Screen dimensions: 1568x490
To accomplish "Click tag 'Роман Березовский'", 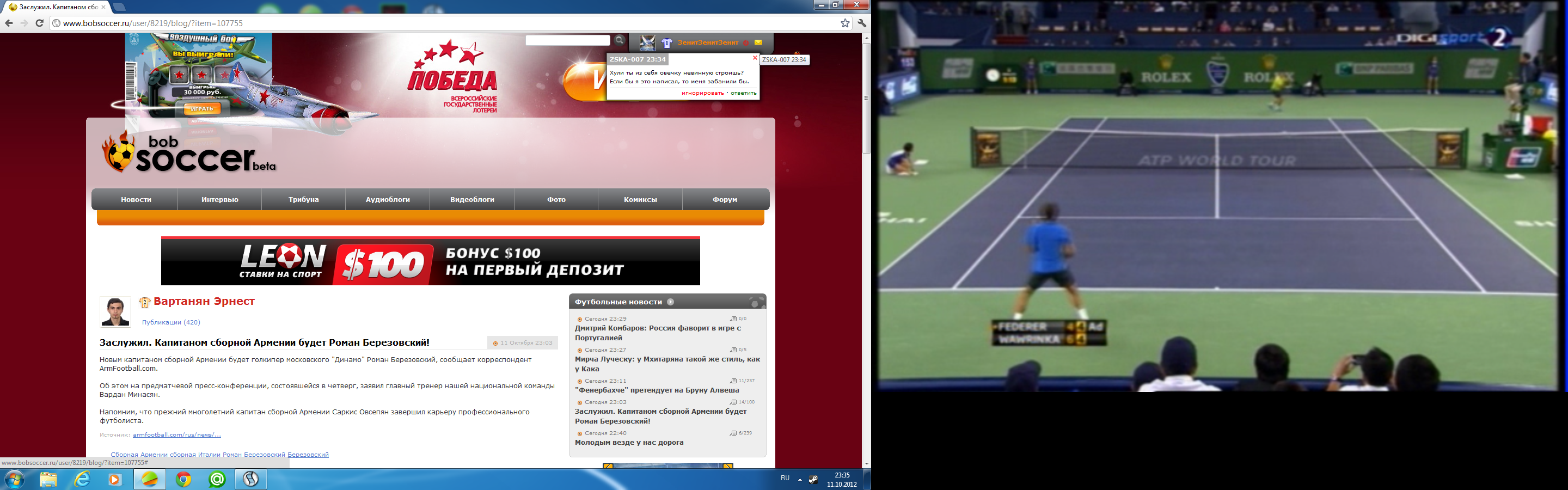I will click(x=254, y=455).
